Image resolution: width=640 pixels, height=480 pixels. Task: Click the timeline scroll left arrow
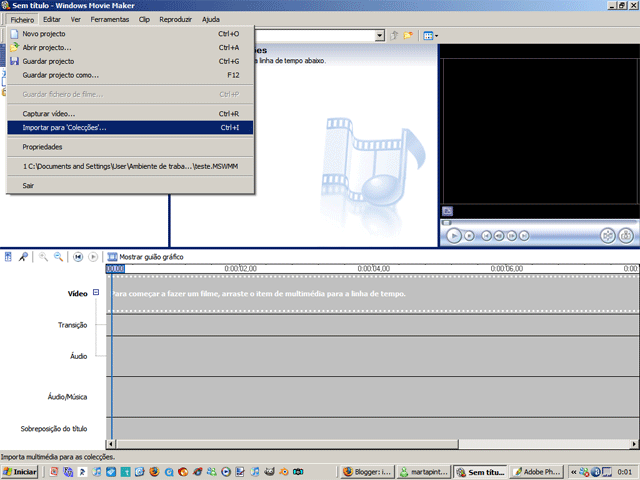click(x=111, y=444)
